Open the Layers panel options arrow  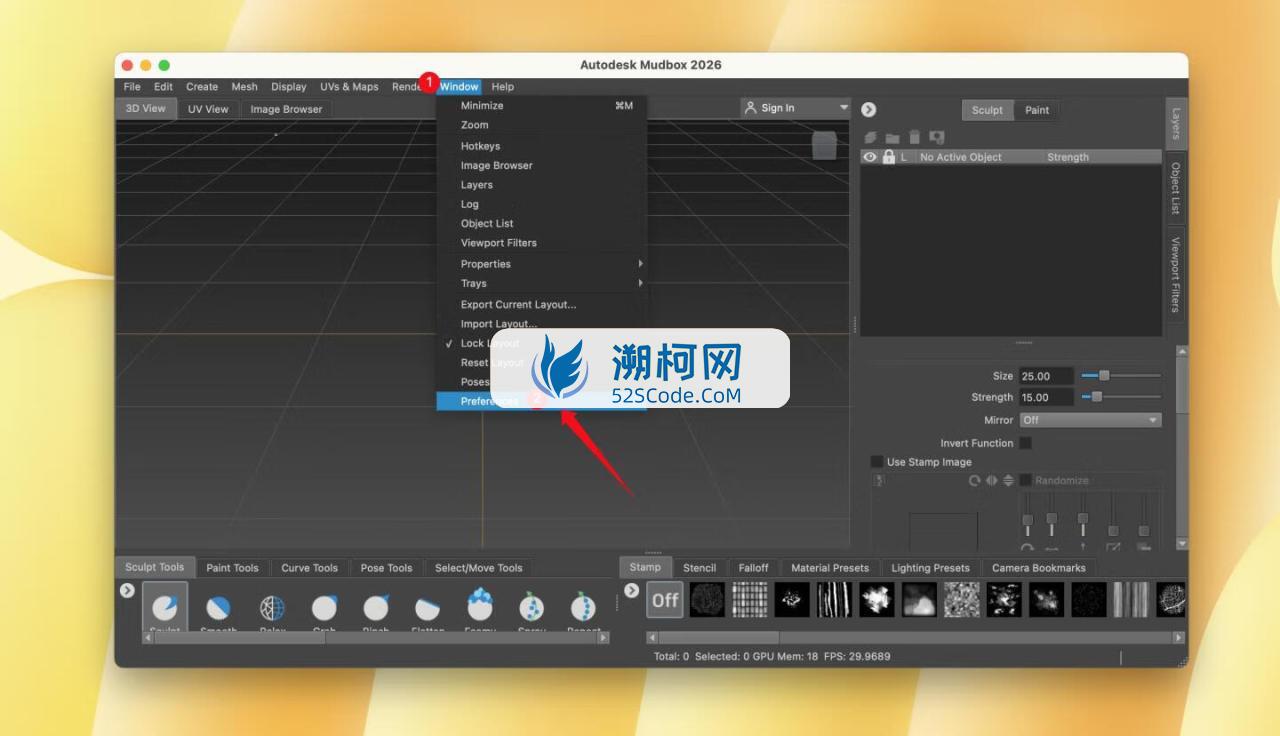pyautogui.click(x=868, y=110)
